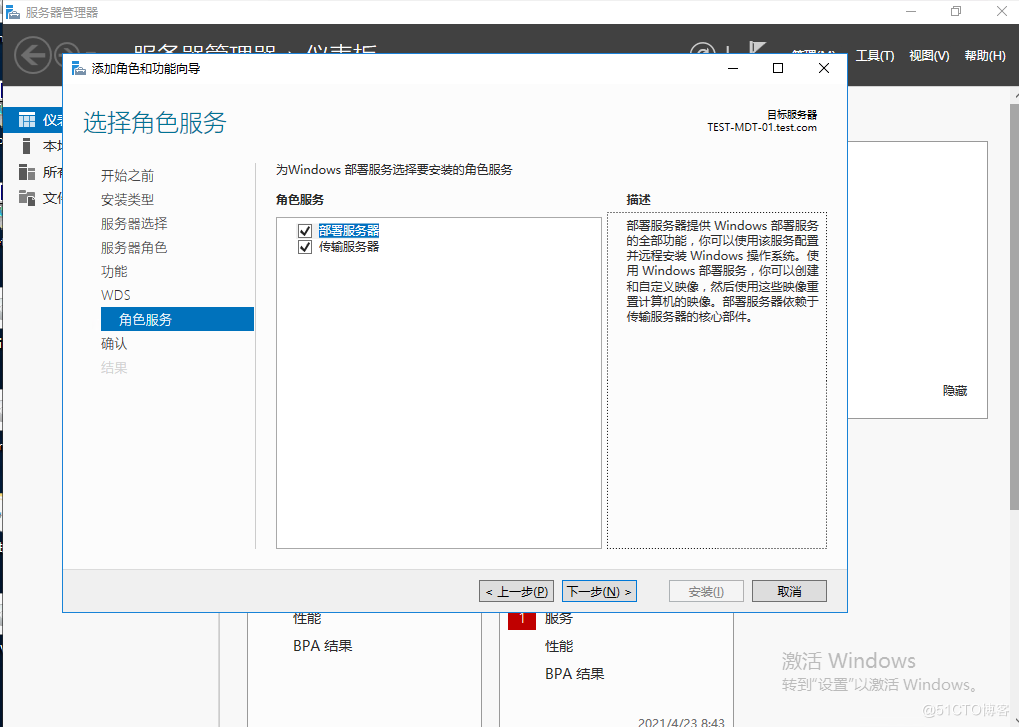Open the 安装类型 wizard step
The width and height of the screenshot is (1019, 727).
(127, 199)
